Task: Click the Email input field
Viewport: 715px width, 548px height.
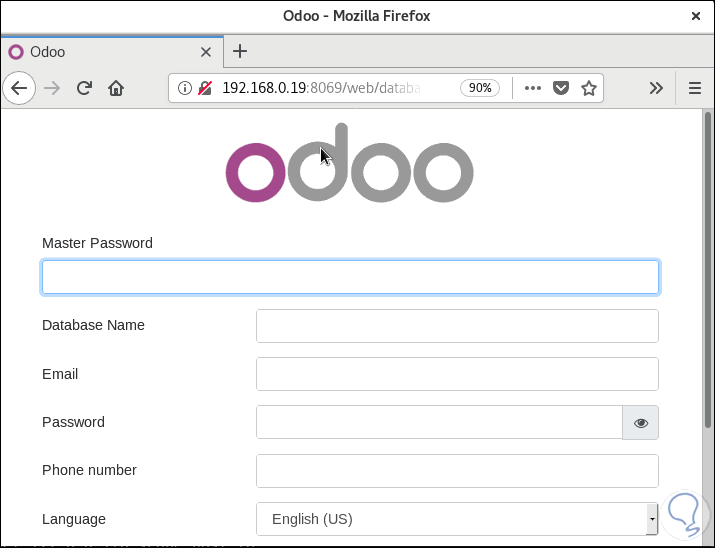Action: [x=457, y=374]
